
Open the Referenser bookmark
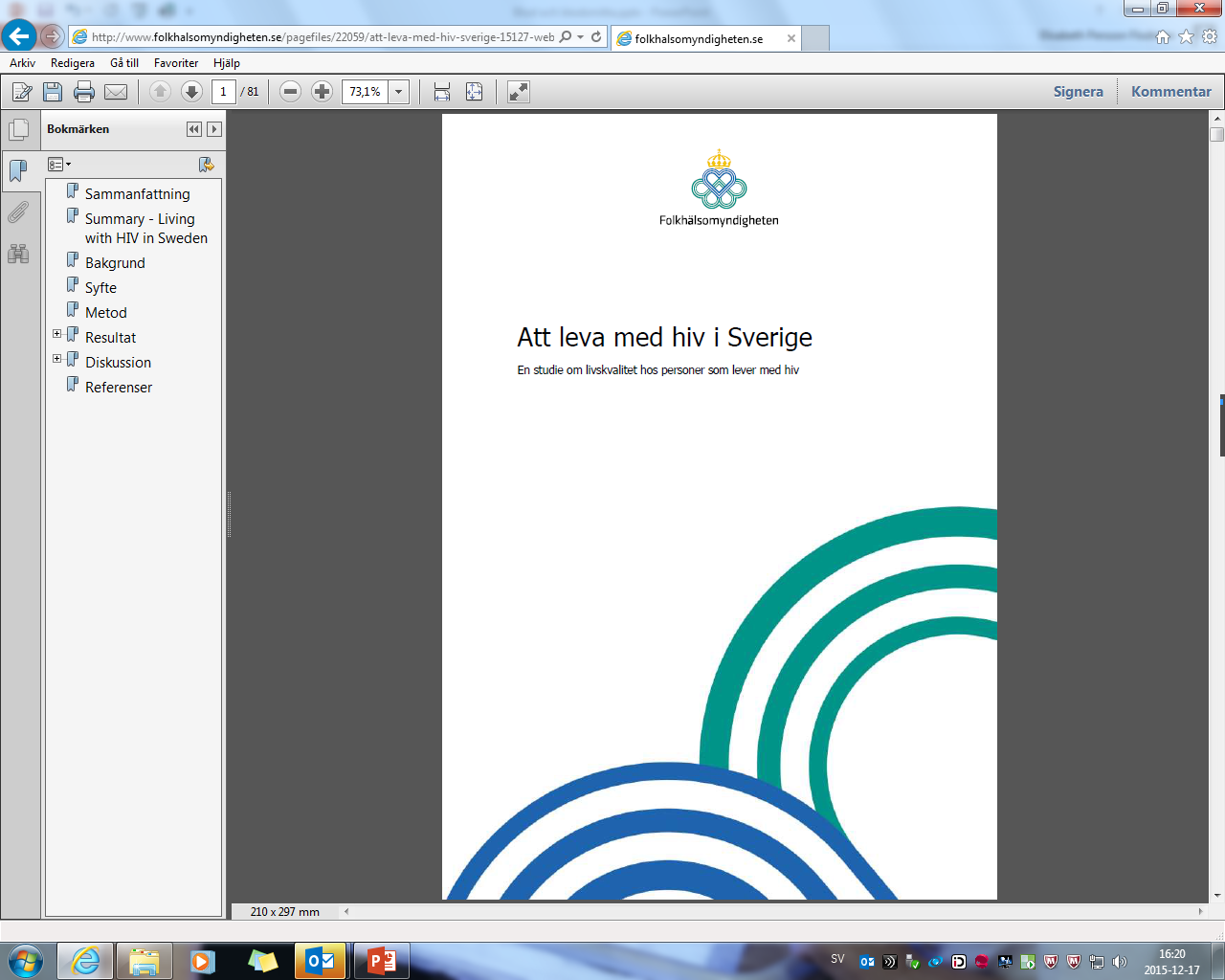(119, 388)
